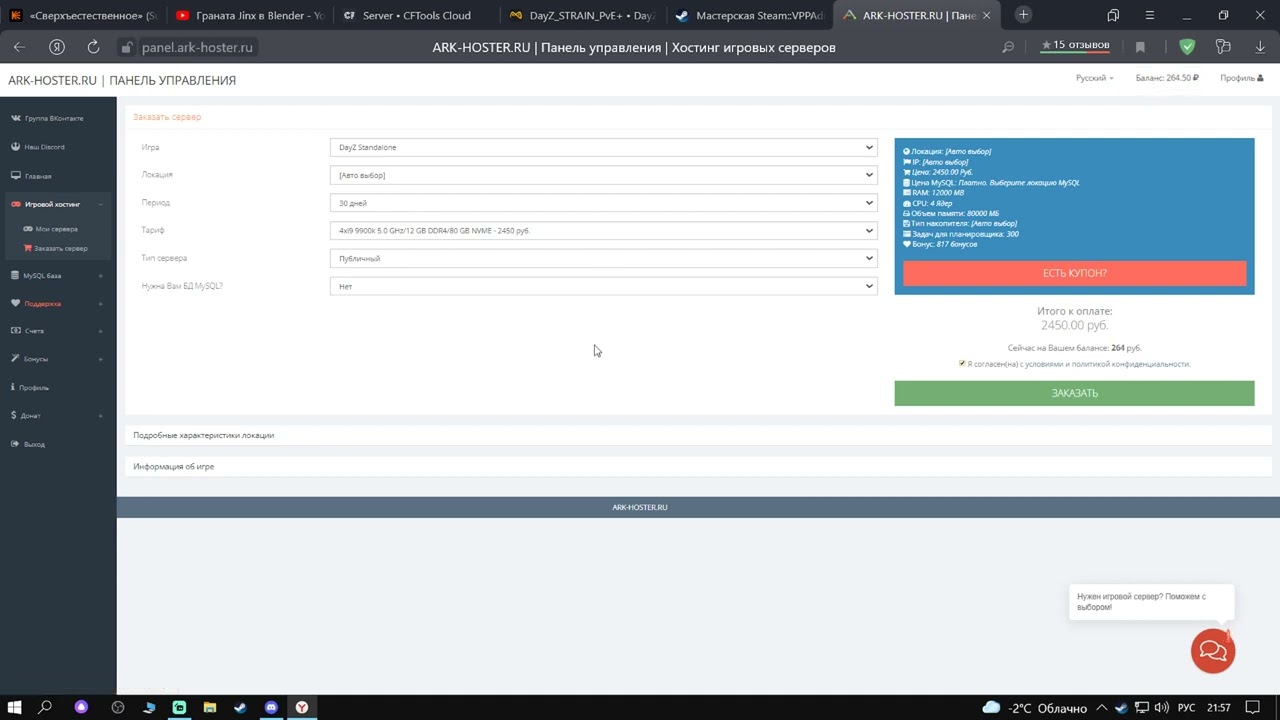The height and width of the screenshot is (720, 1280).
Task: Expand the Поддержка sidebar section
Action: click(x=58, y=303)
